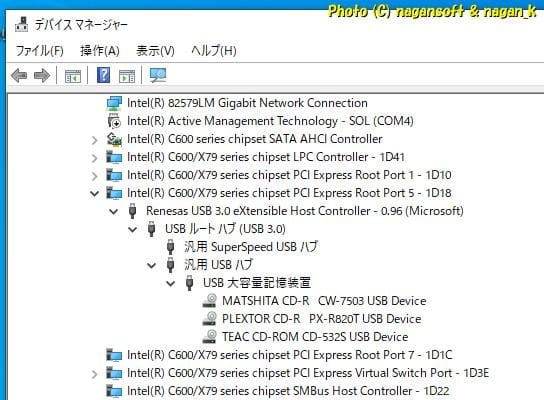Click the blue question-mark Help toolbar icon

[103, 75]
